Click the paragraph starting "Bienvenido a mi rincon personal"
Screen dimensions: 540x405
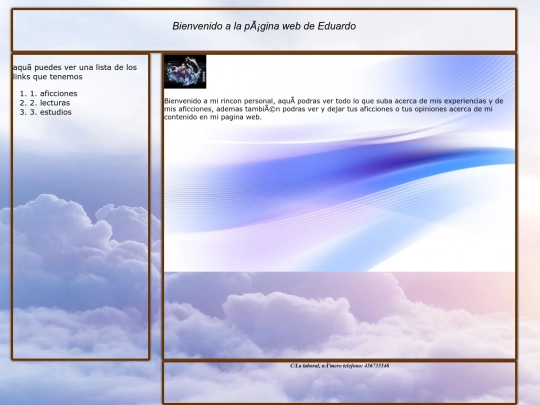coord(334,109)
